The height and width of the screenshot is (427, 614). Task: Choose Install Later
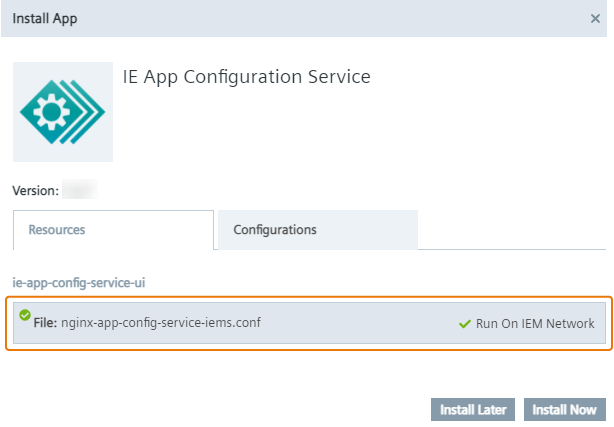473,409
